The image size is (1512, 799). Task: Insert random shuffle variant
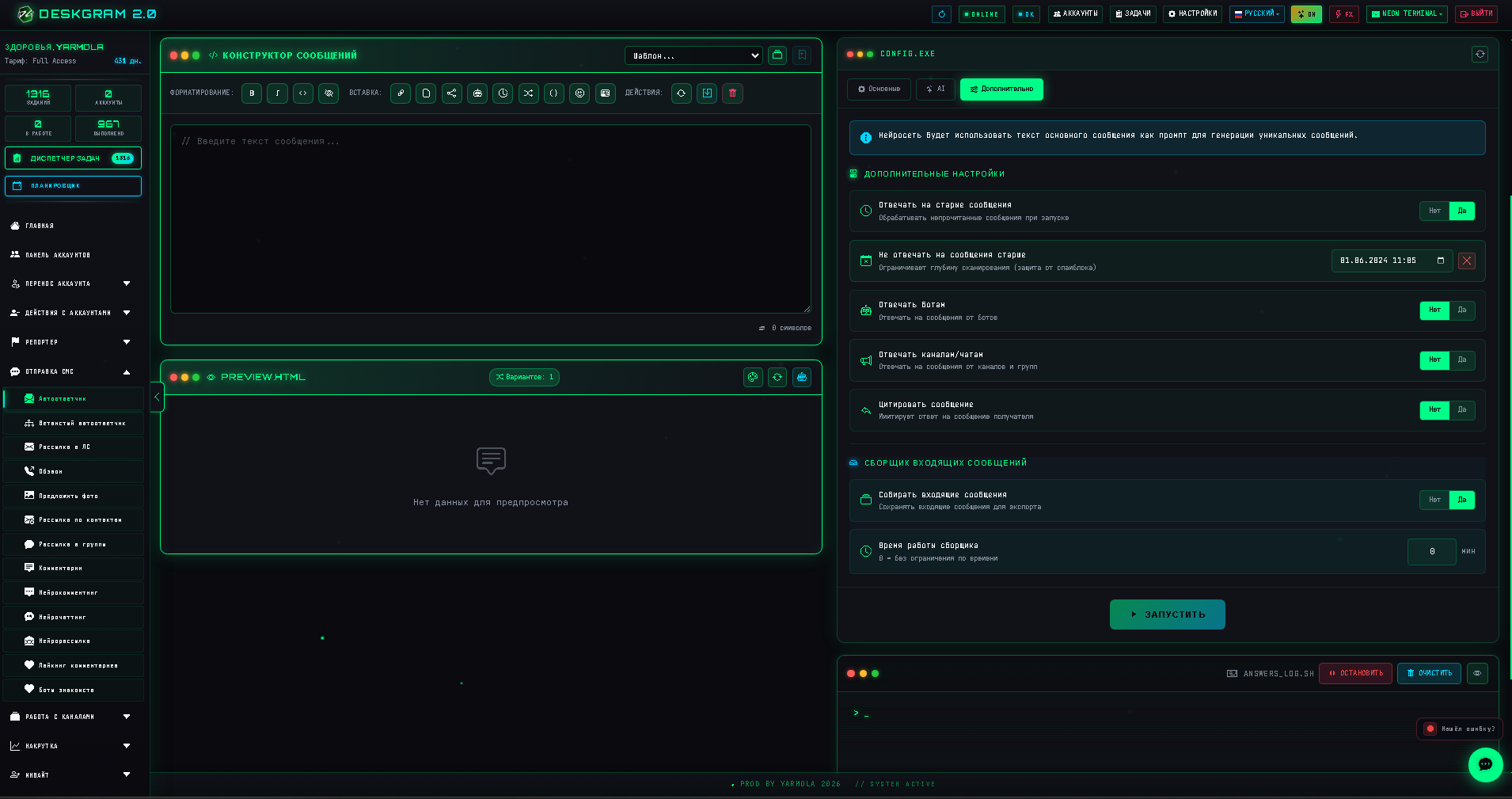(x=528, y=93)
